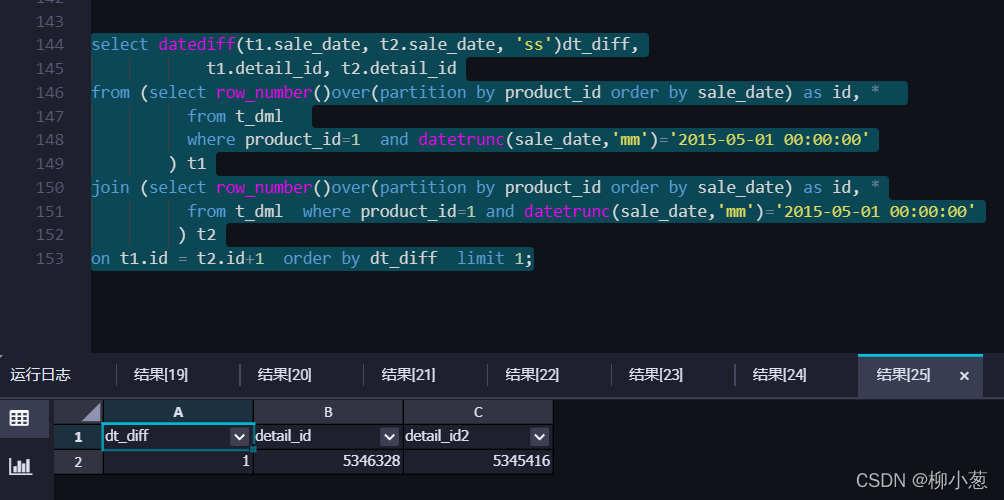Switch to 运行日志 tab
The height and width of the screenshot is (500, 1004).
tap(40, 375)
